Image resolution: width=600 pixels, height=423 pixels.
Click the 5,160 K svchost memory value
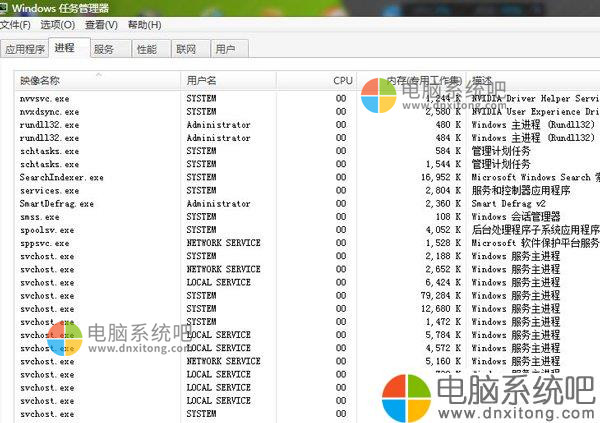point(443,361)
